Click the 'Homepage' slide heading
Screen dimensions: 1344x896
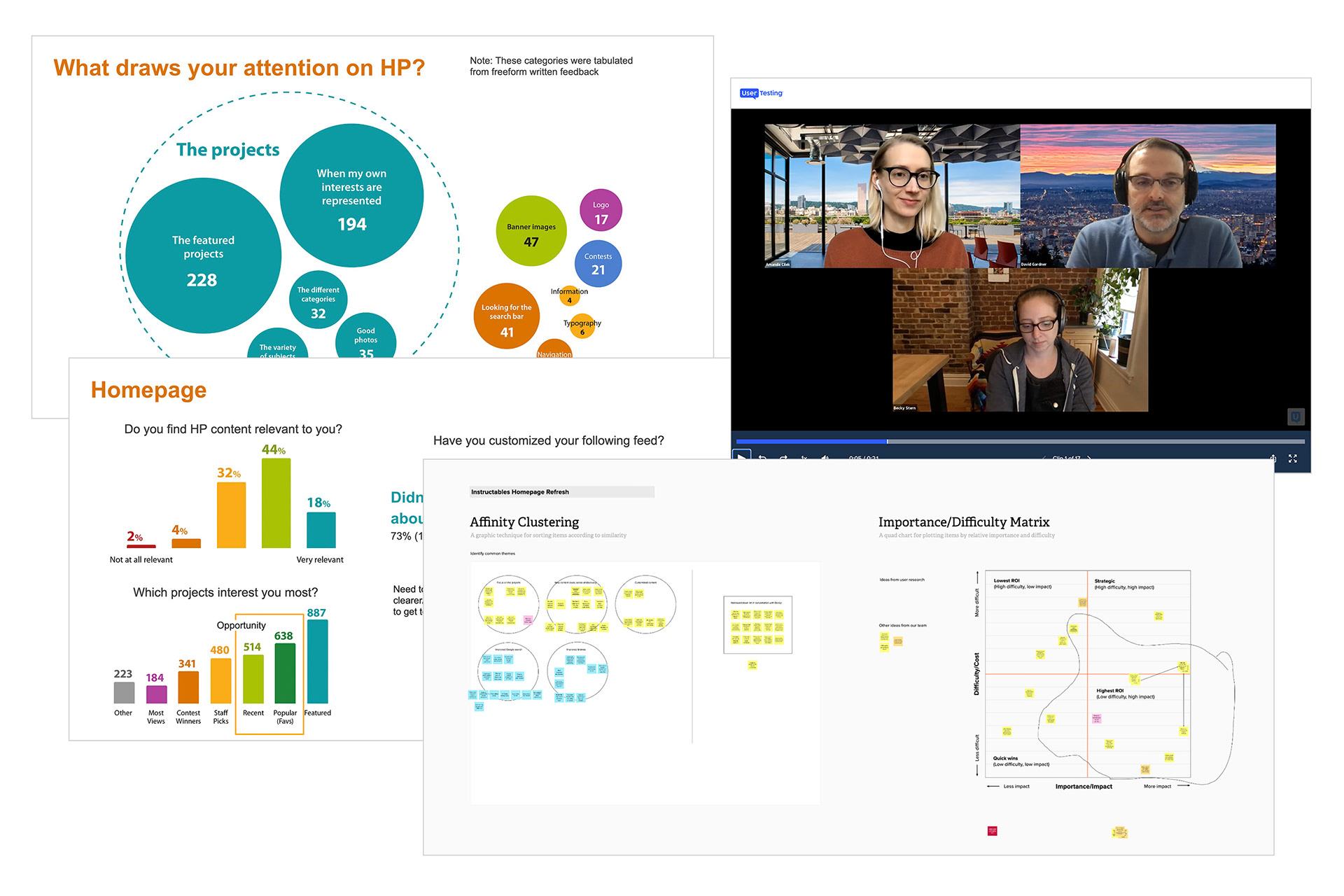(148, 390)
